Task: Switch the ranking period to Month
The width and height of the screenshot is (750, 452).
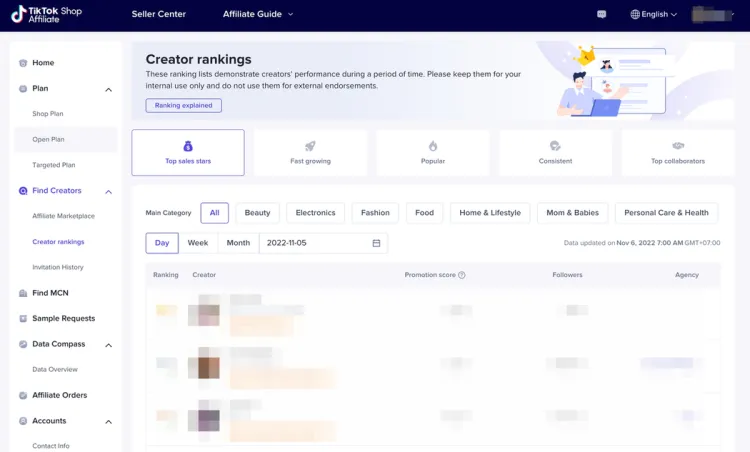Action: (x=238, y=243)
